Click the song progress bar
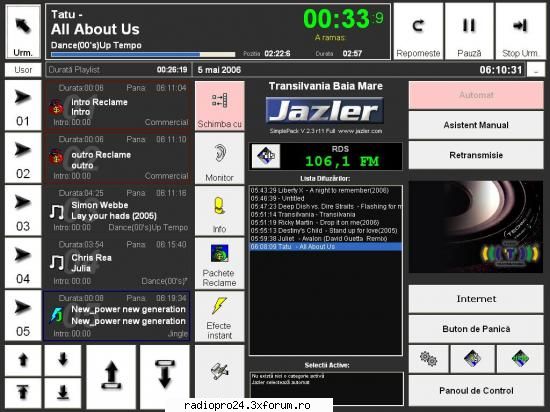This screenshot has height=412, width=550. coord(143,54)
